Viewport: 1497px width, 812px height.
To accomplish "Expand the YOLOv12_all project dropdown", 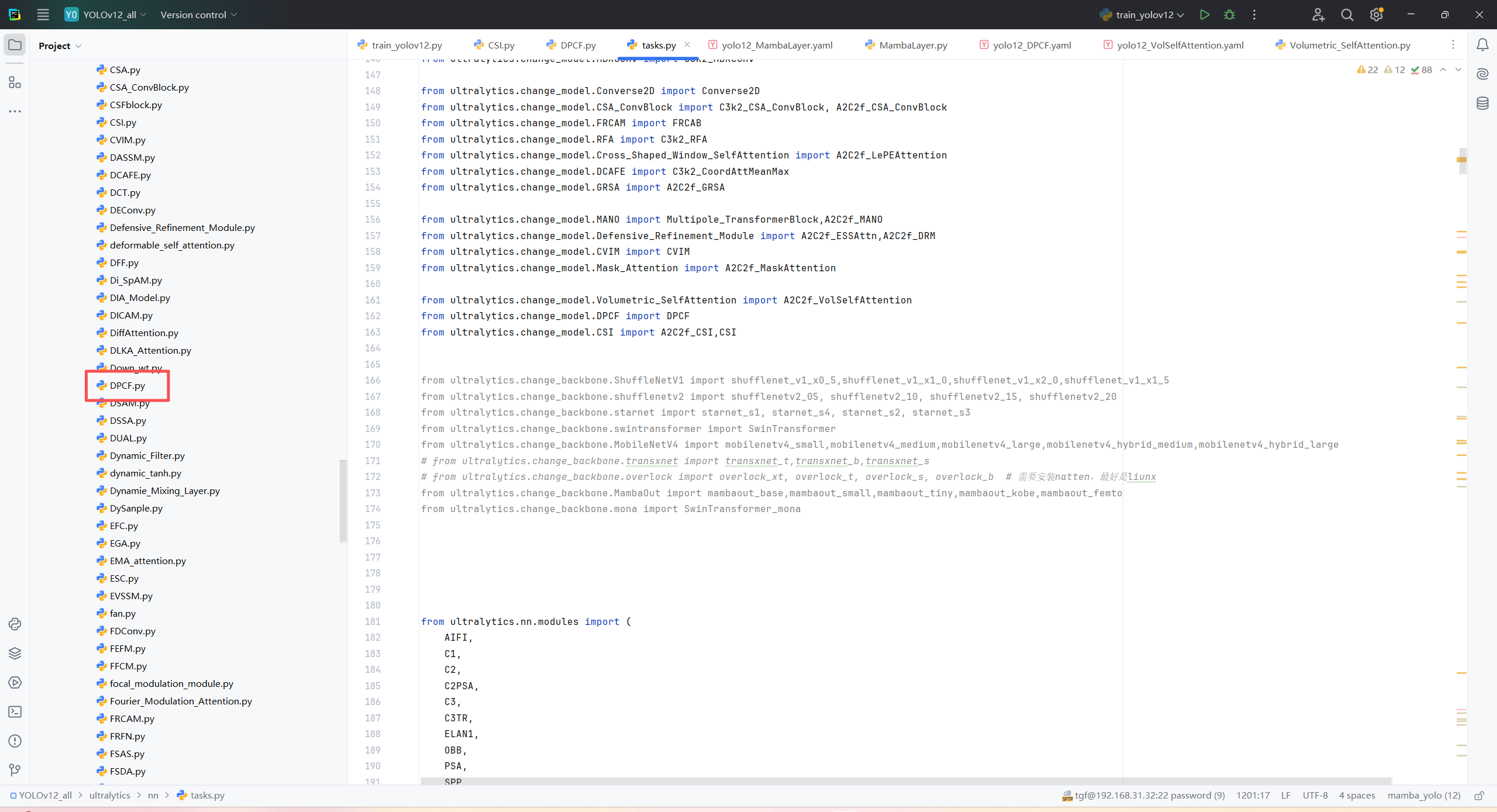I will [110, 15].
